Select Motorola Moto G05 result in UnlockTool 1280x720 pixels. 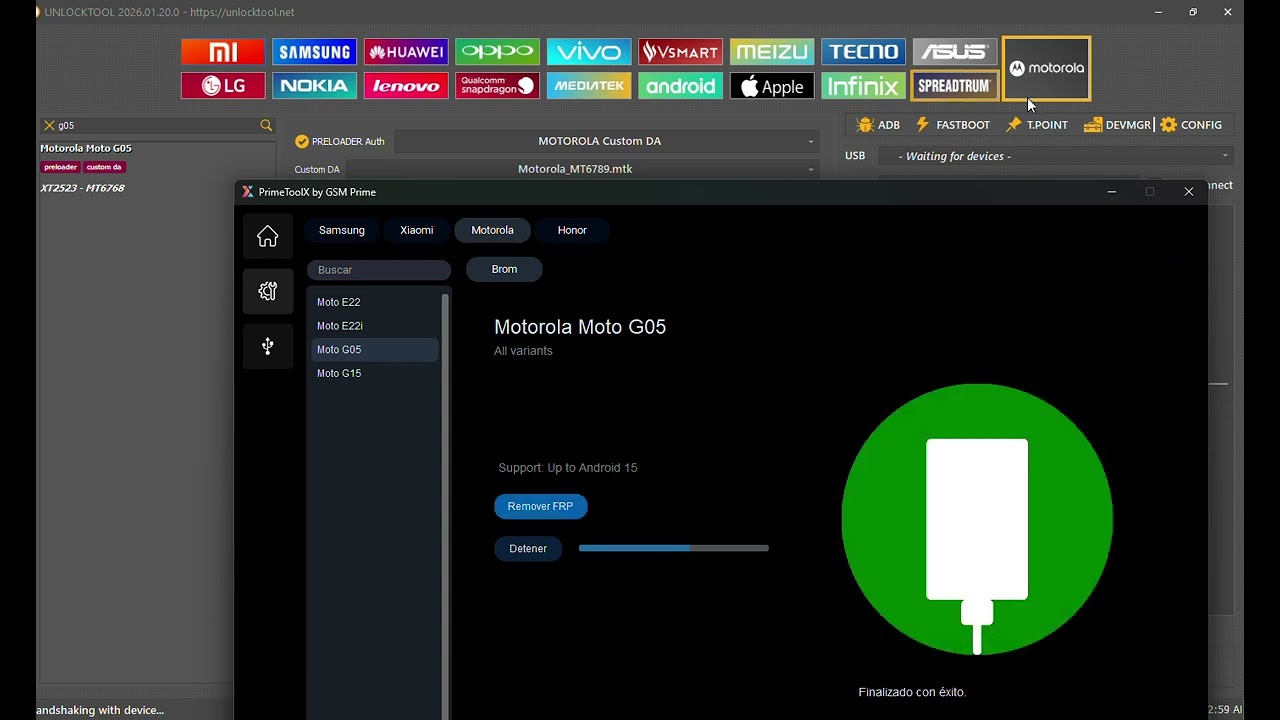tap(86, 148)
